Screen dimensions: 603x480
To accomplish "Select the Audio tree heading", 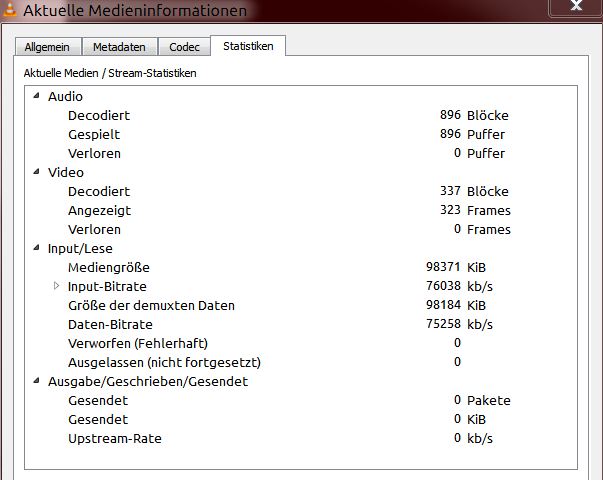I will (65, 96).
